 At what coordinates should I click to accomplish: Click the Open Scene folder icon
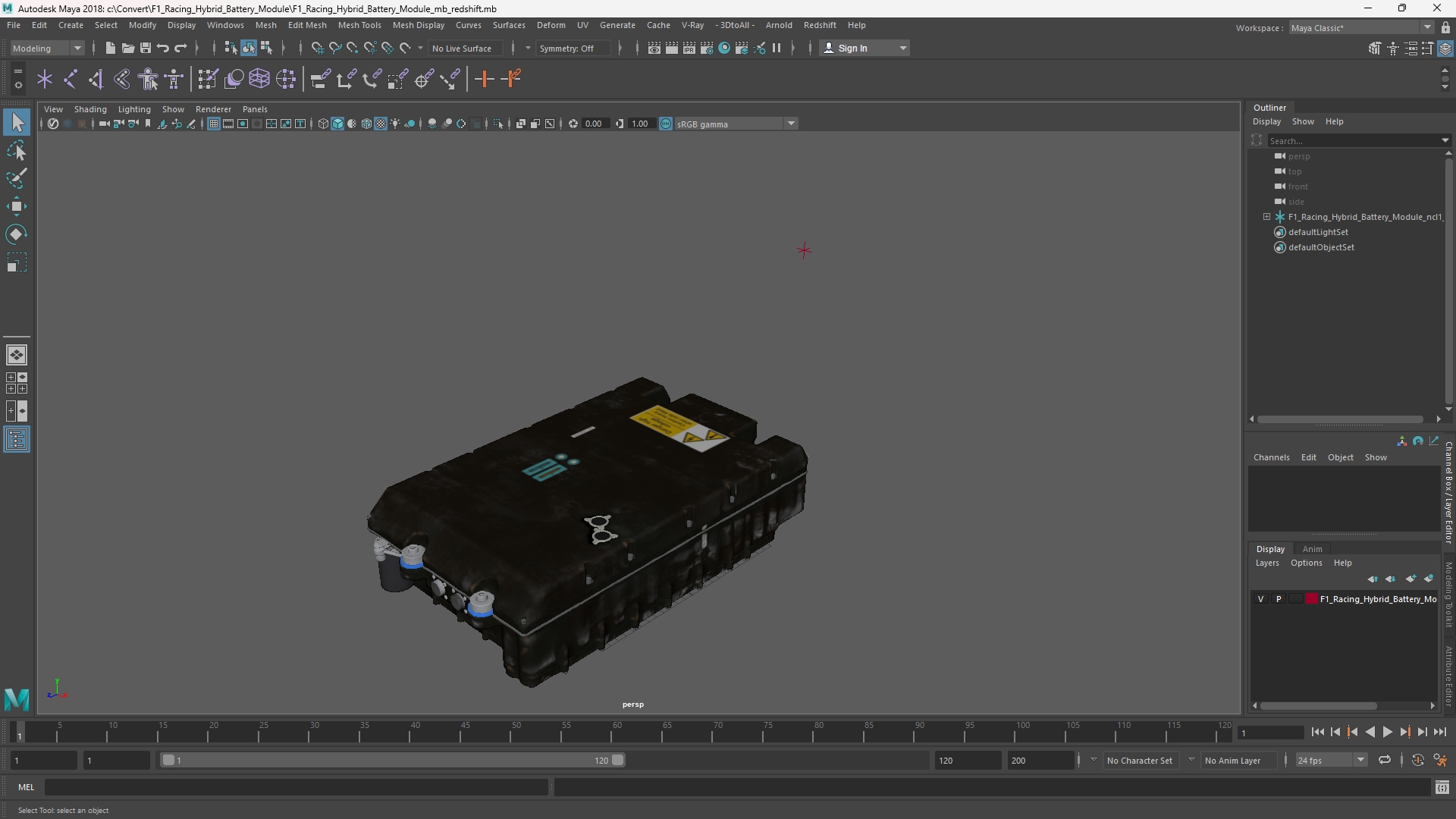[127, 48]
